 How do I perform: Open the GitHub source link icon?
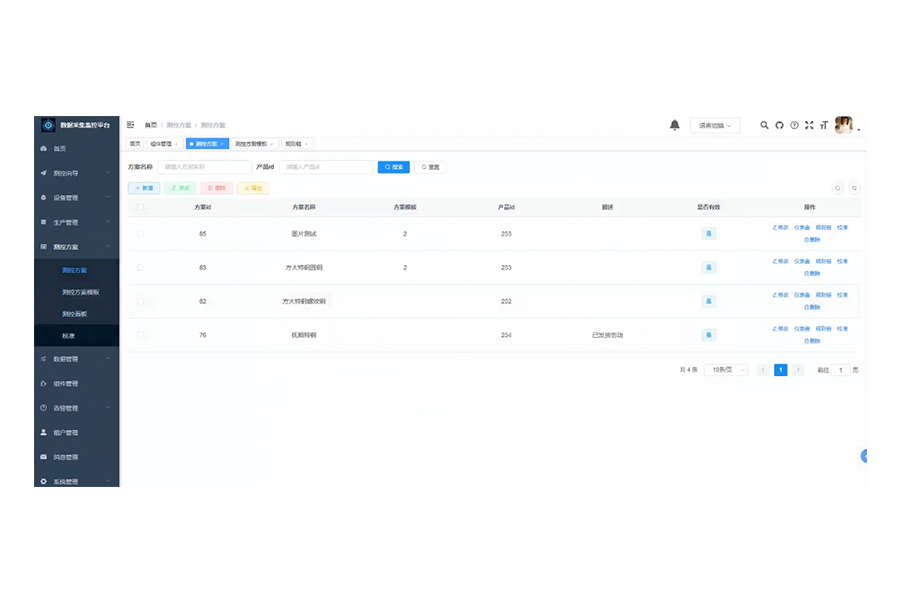click(780, 125)
